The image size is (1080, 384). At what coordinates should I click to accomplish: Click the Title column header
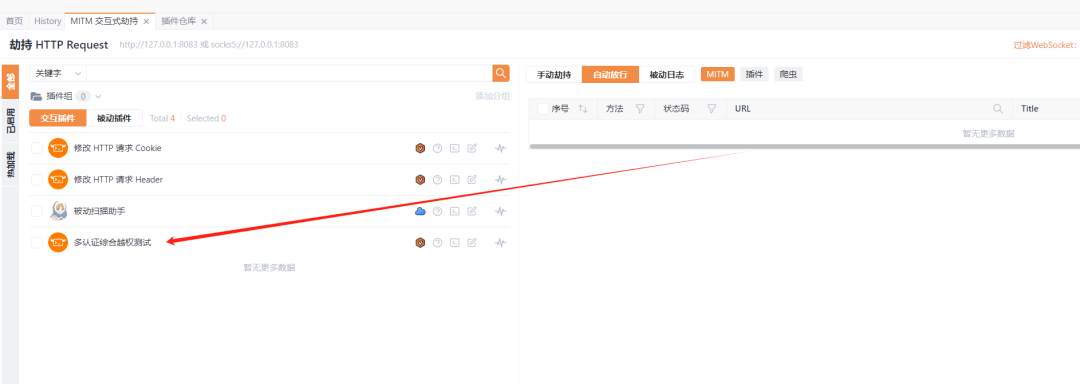1030,109
